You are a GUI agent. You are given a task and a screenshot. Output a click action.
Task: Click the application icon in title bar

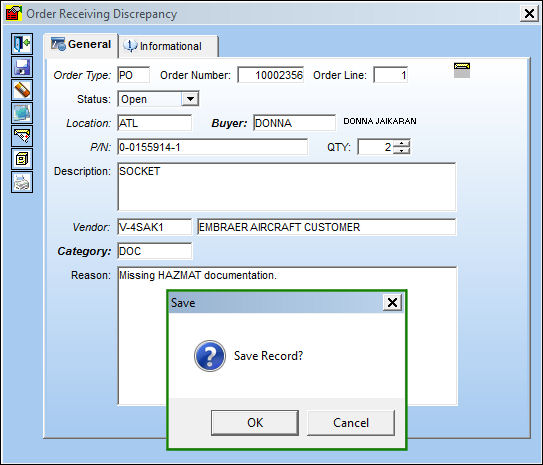coord(14,14)
